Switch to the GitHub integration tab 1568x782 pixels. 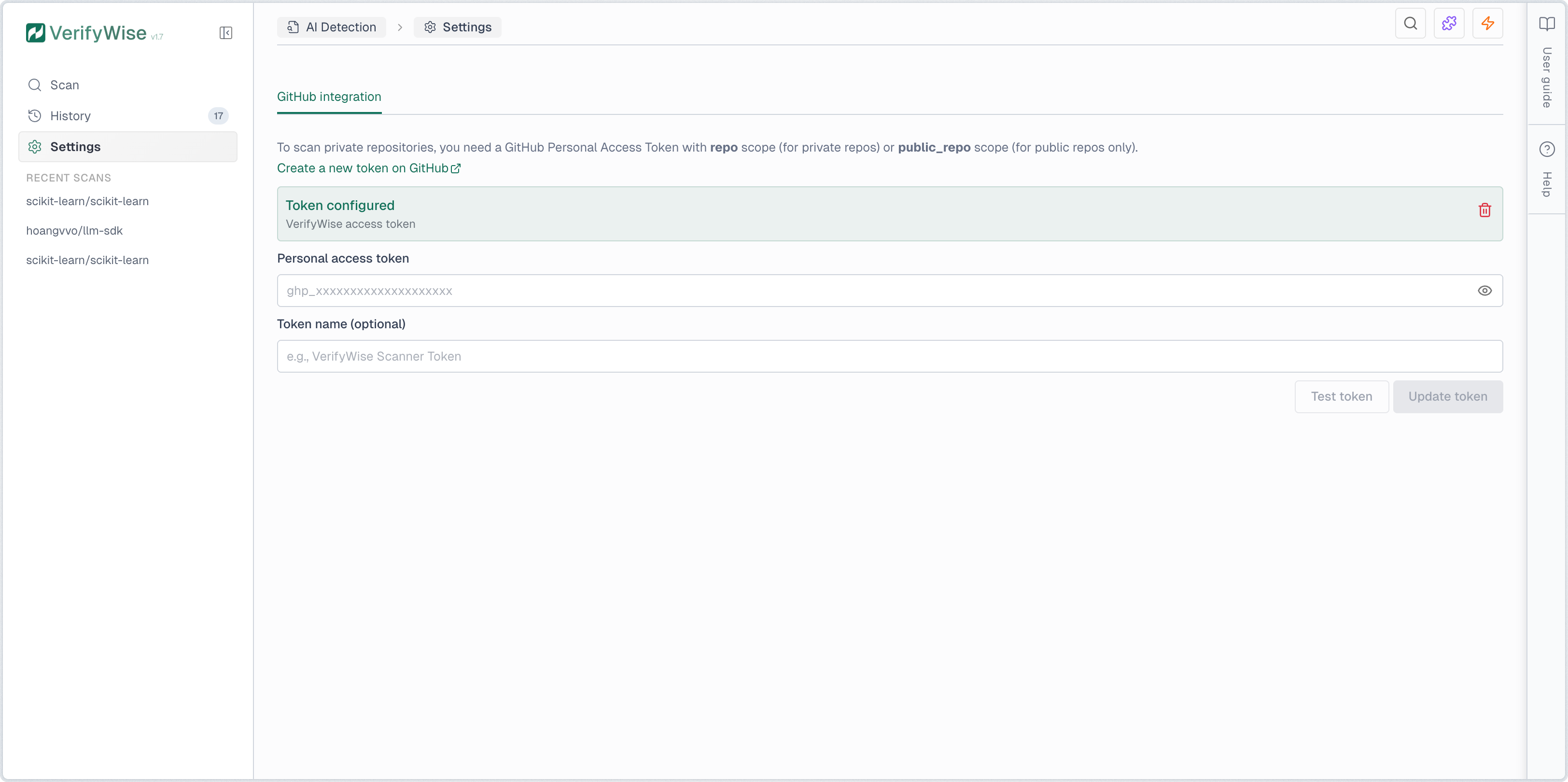pyautogui.click(x=328, y=97)
